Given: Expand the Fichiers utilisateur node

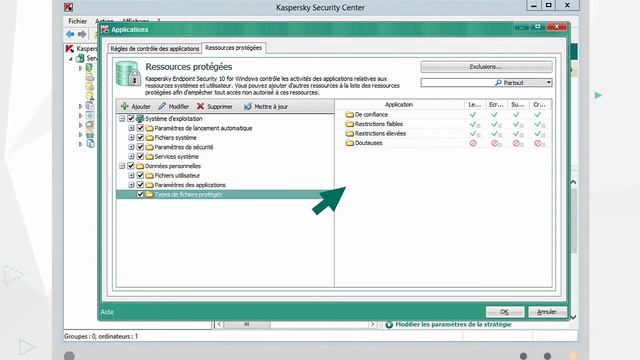Looking at the screenshot, I should tap(131, 176).
